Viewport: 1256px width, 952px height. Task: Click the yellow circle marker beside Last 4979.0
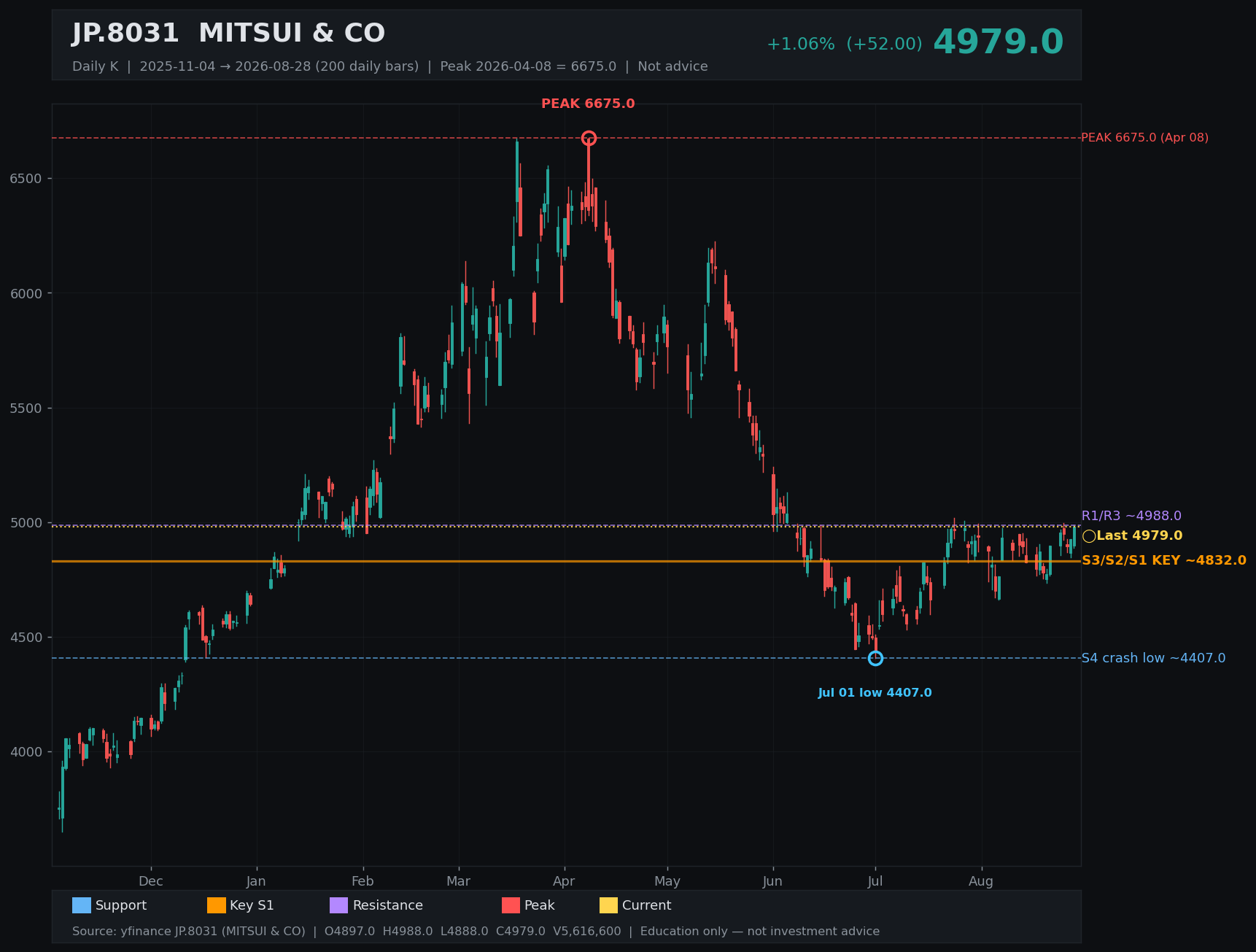tap(1089, 536)
